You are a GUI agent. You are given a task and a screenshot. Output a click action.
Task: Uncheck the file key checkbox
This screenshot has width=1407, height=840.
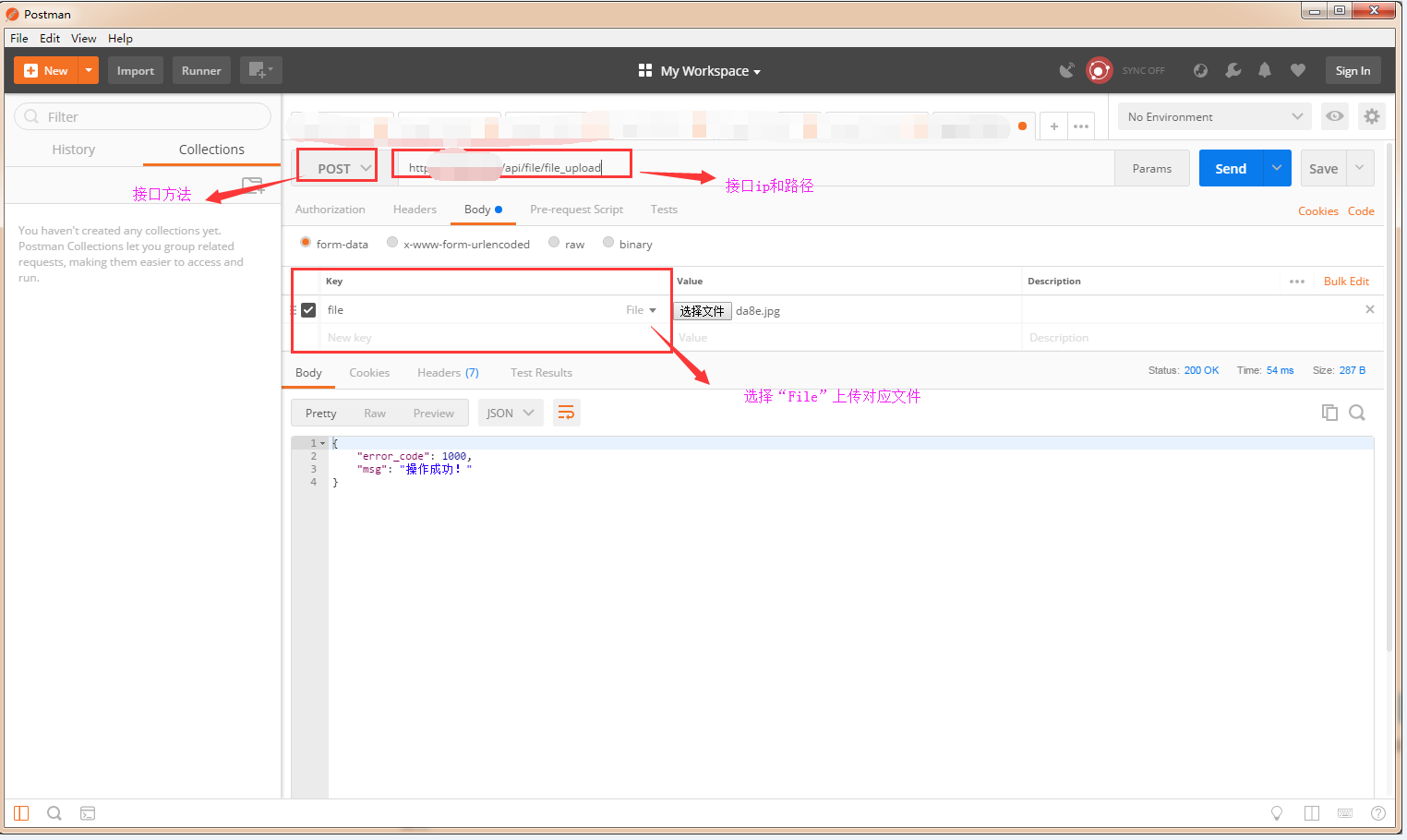[x=308, y=310]
